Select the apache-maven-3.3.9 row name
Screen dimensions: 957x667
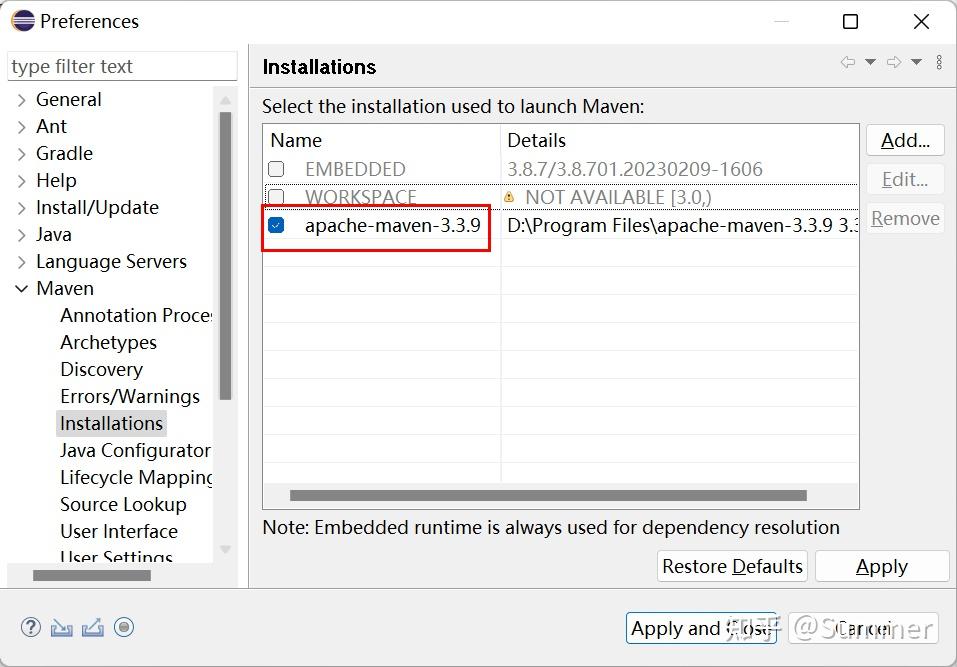(x=392, y=225)
